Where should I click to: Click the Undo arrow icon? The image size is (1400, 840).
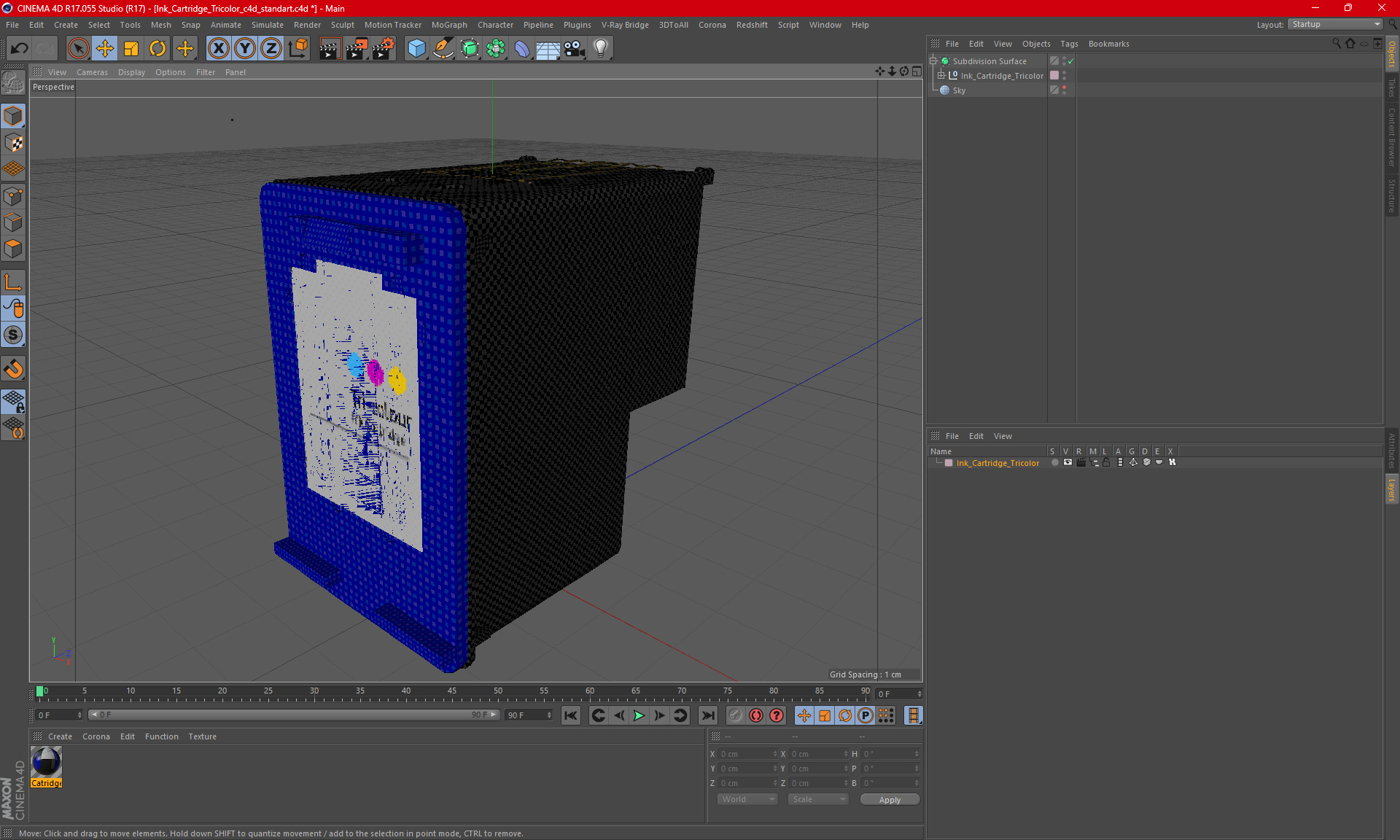[20, 49]
